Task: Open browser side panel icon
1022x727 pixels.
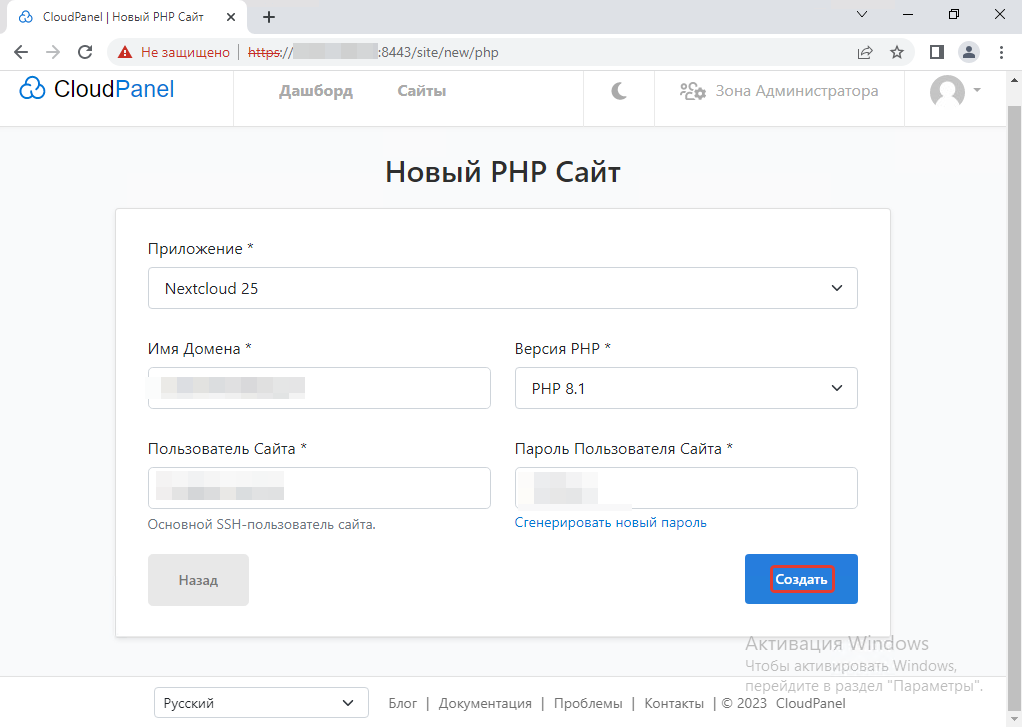Action: click(x=937, y=52)
